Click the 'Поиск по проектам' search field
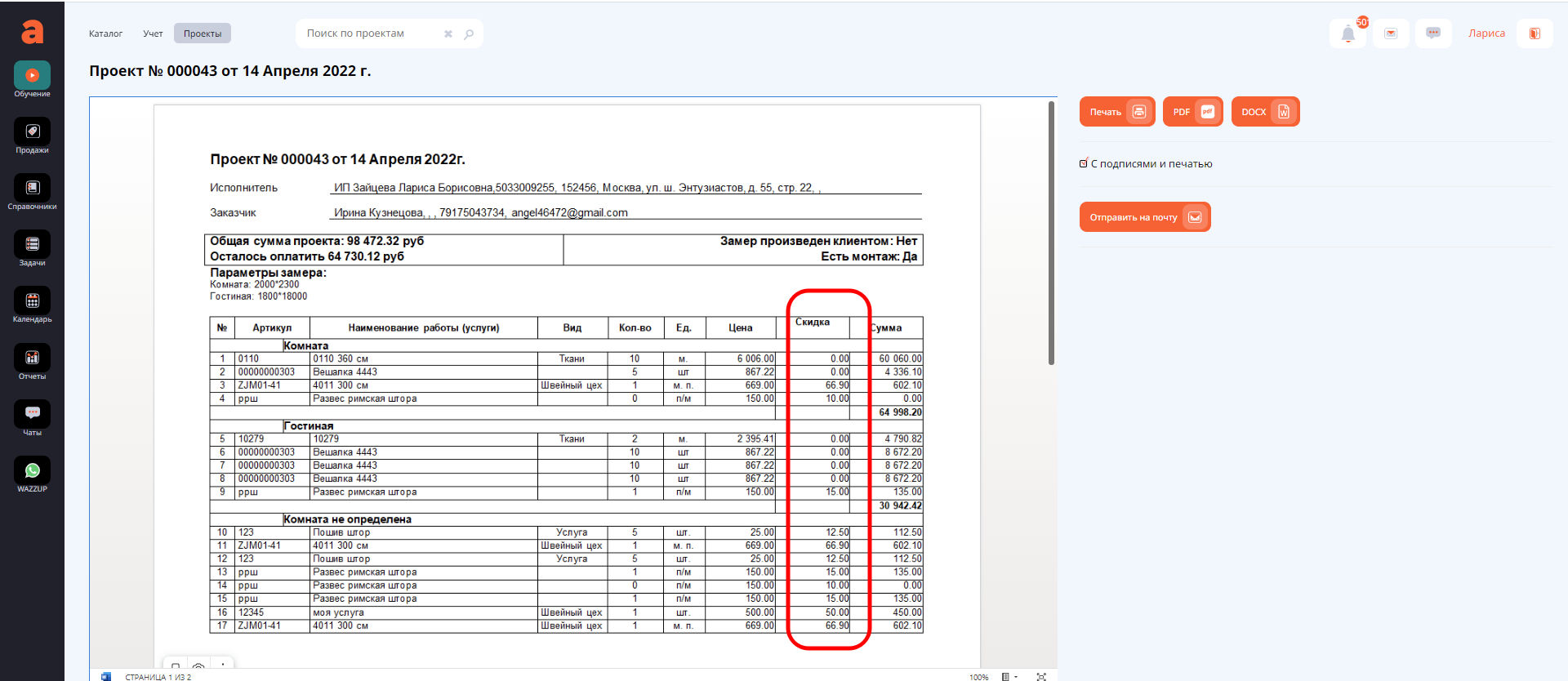 coord(372,33)
